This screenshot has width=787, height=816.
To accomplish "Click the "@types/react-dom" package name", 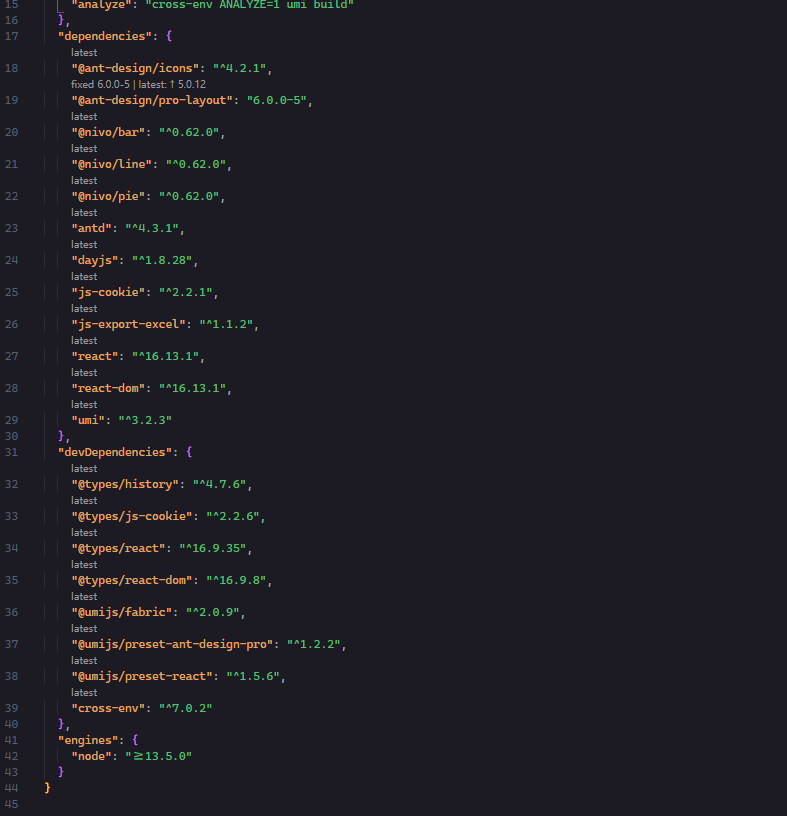I will [132, 580].
